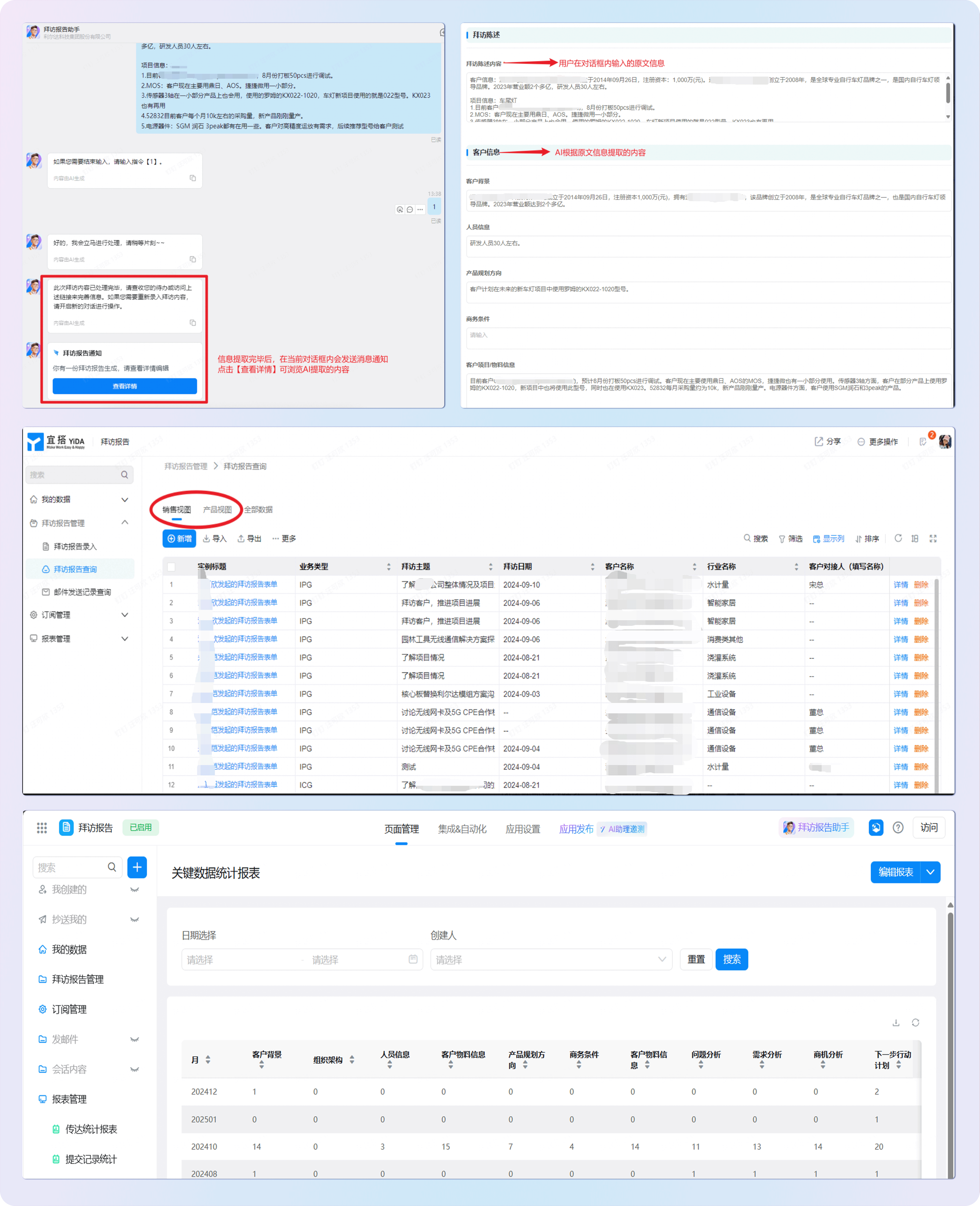Open dropdown arrow next to 编辑报表

(930, 872)
